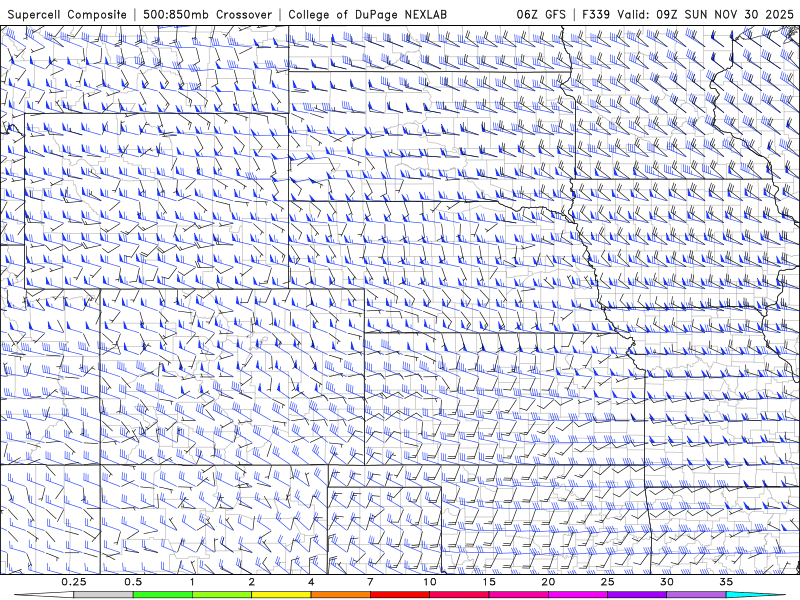Select the orange color bar segment (4–7)
800x600 pixels.
click(x=340, y=595)
